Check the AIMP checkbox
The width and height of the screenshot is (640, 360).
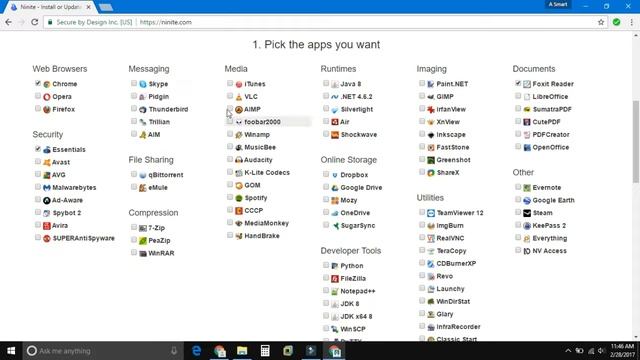pos(230,109)
